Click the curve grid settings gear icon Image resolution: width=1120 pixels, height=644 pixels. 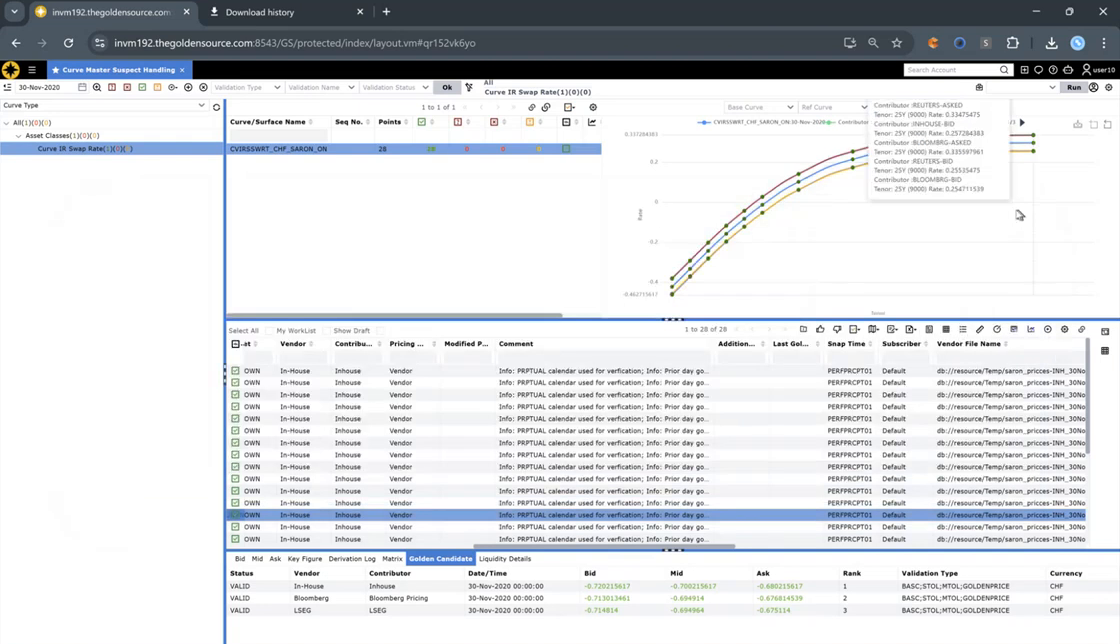point(593,107)
